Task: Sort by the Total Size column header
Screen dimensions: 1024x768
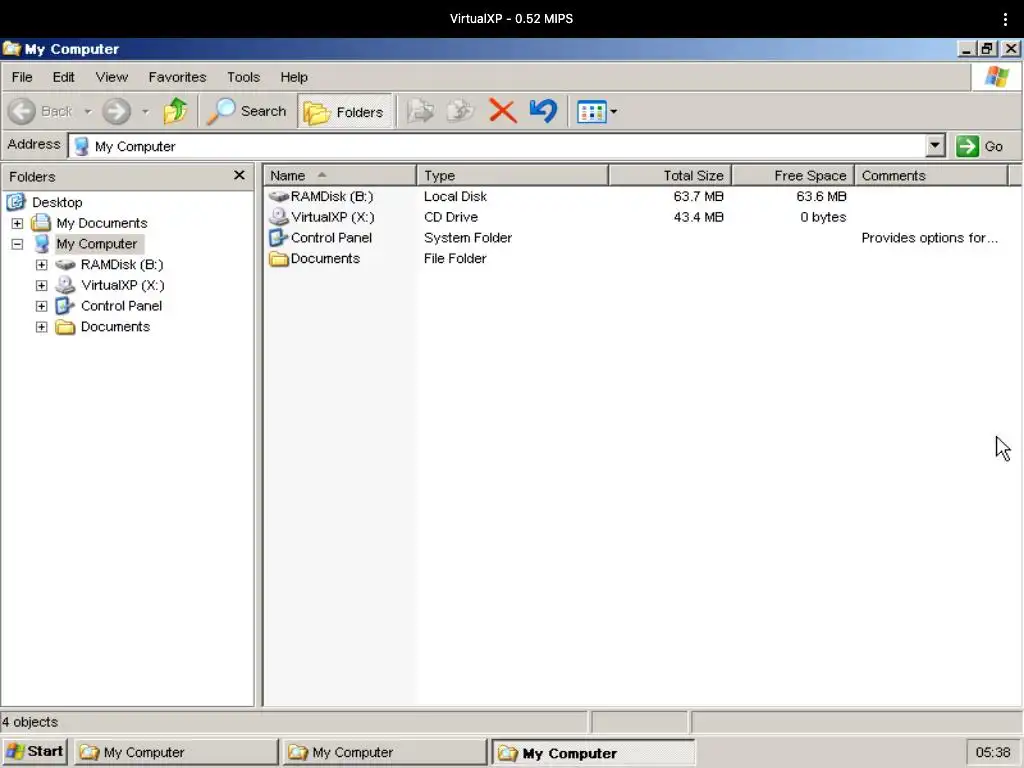Action: [x=670, y=176]
